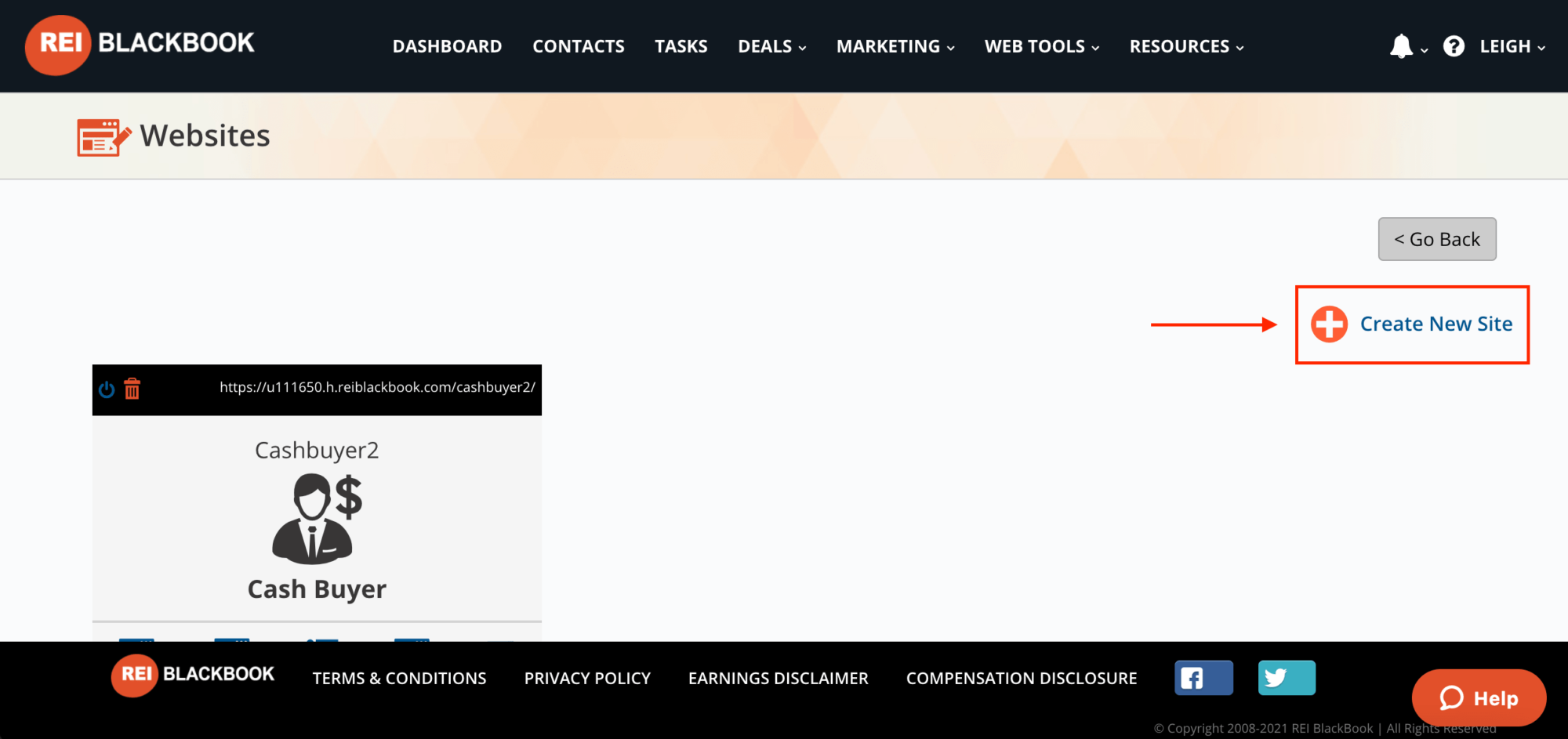Expand the Deals dropdown menu
The height and width of the screenshot is (739, 1568).
click(x=772, y=46)
